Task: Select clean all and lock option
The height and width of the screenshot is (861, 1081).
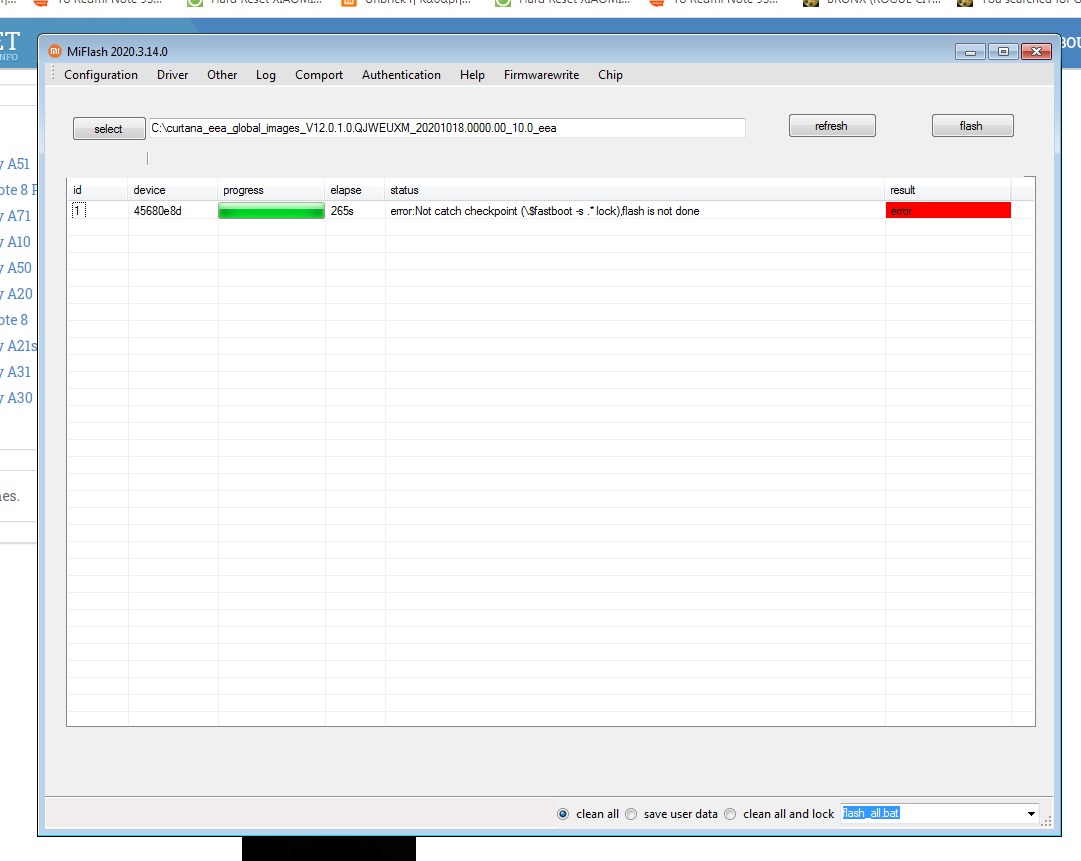Action: [x=730, y=814]
